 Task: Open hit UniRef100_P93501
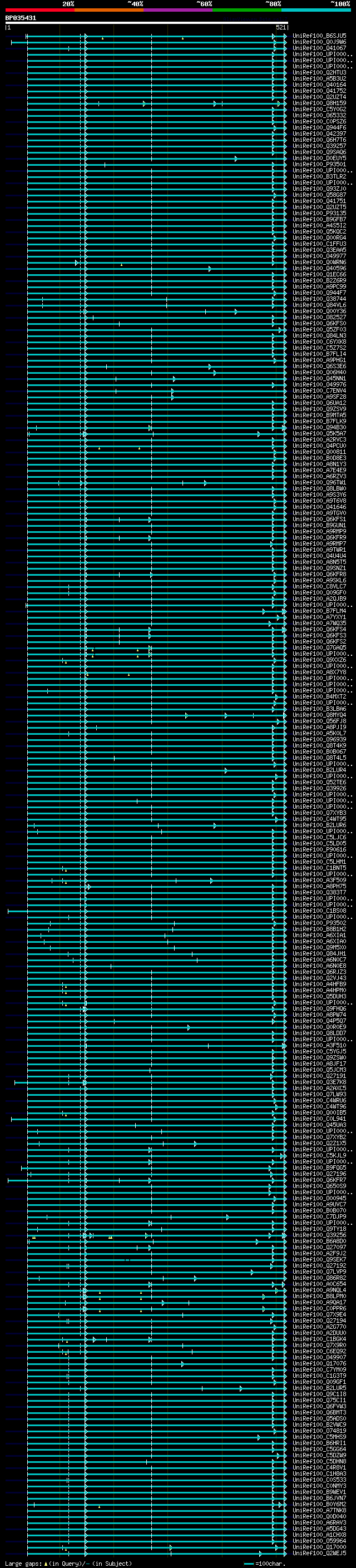pyautogui.click(x=319, y=164)
